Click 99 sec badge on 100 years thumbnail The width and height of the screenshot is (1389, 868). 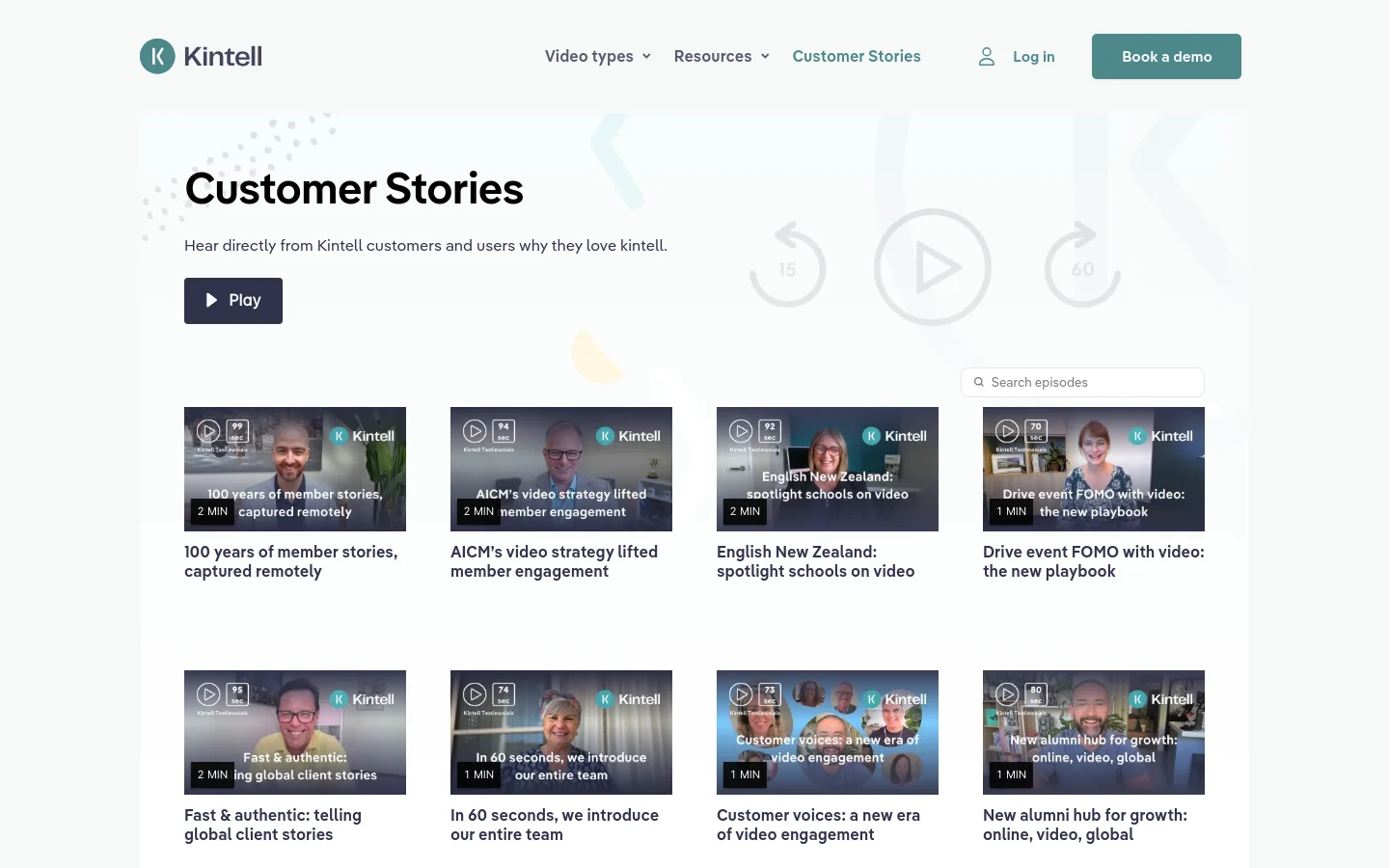[237, 431]
